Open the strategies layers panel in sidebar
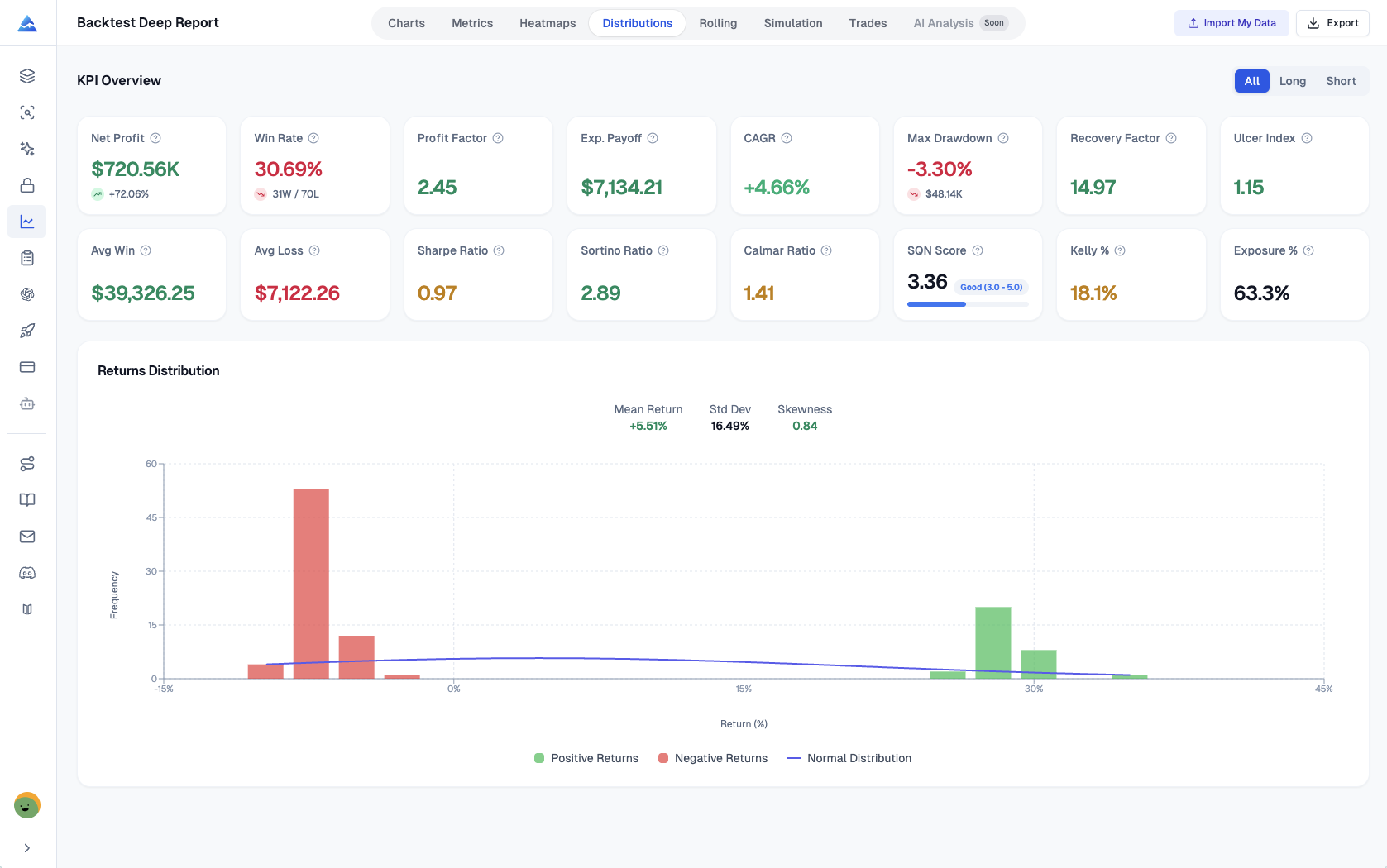 point(27,76)
